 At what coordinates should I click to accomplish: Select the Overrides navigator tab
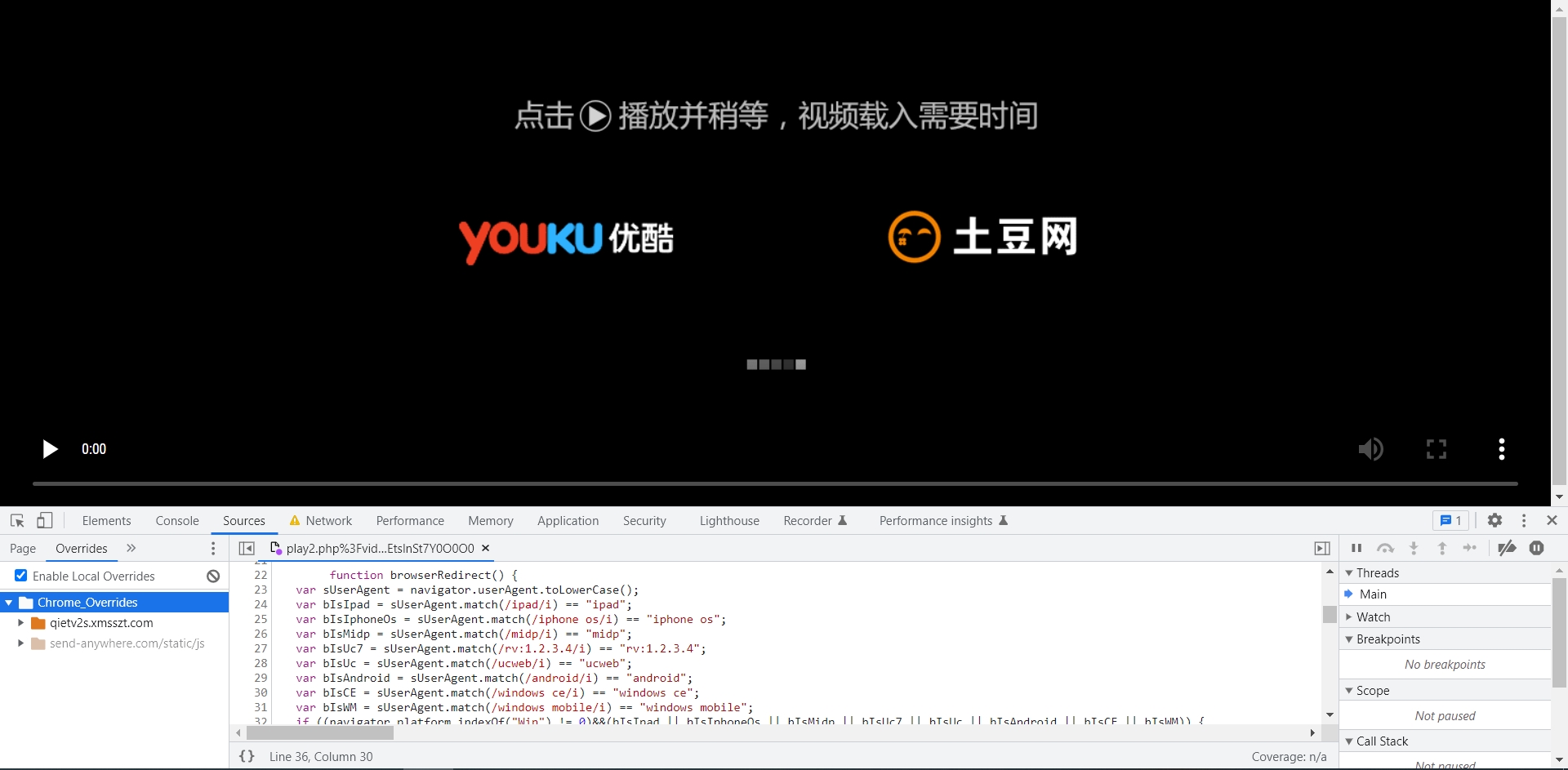pyautogui.click(x=82, y=549)
